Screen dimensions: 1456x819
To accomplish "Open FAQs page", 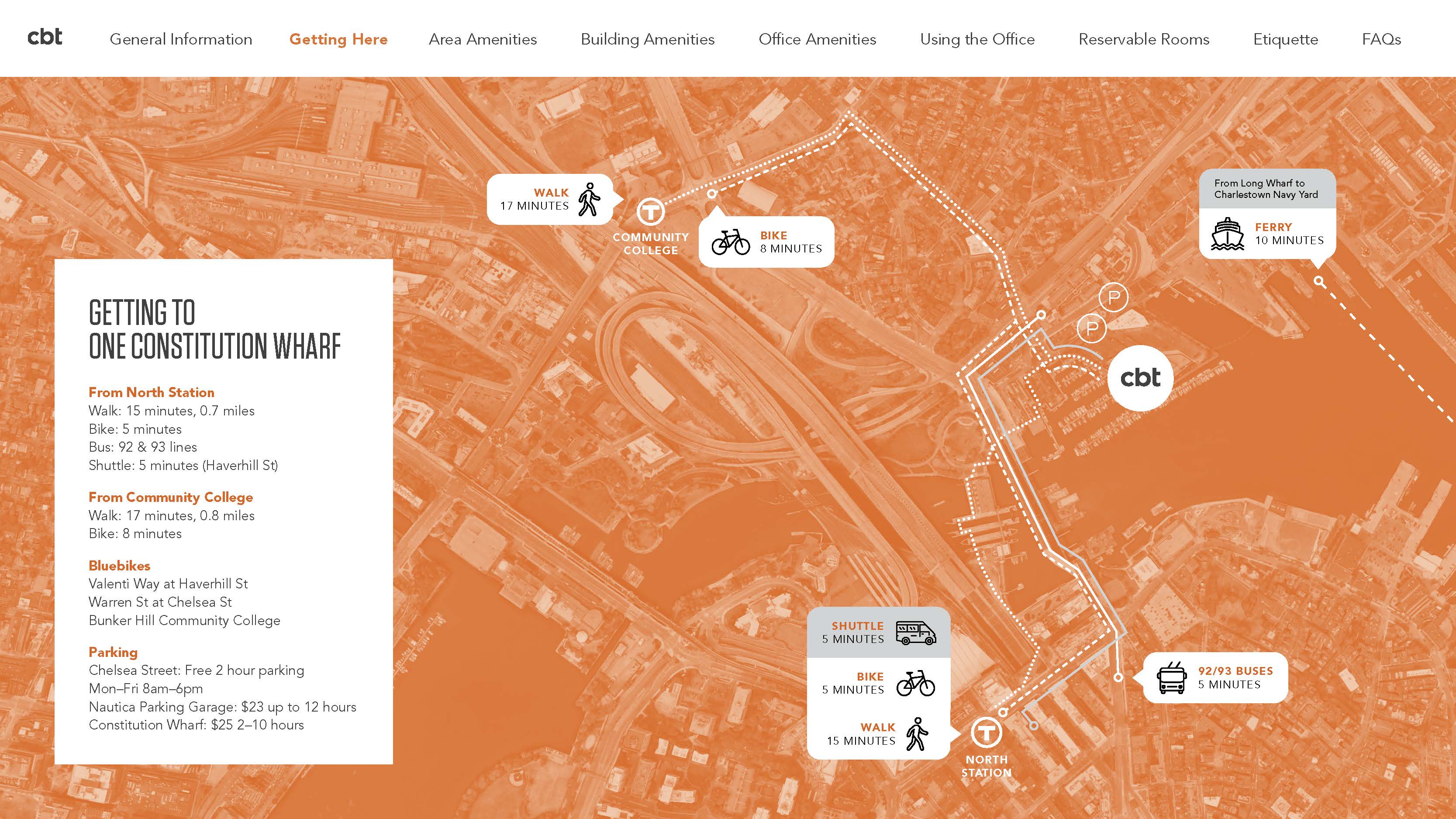I will (x=1381, y=39).
